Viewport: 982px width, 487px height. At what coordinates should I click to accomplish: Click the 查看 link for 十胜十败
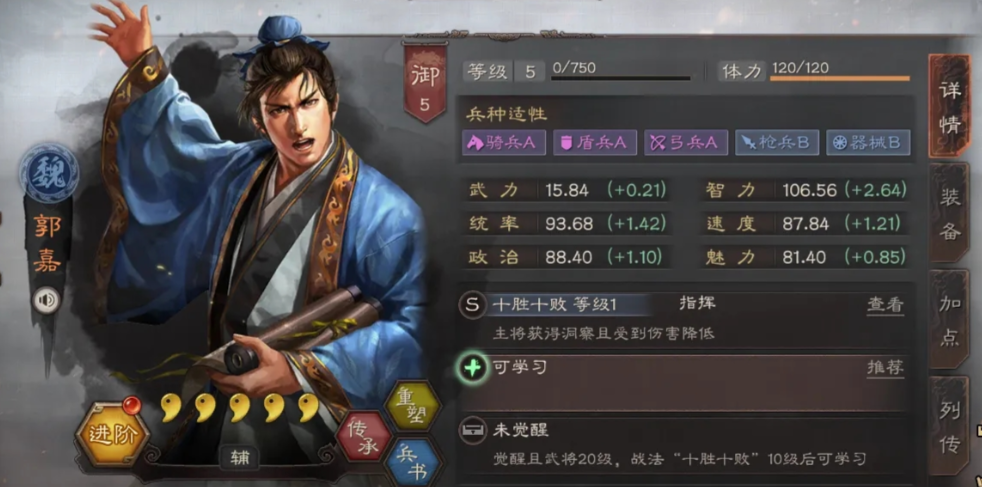886,305
